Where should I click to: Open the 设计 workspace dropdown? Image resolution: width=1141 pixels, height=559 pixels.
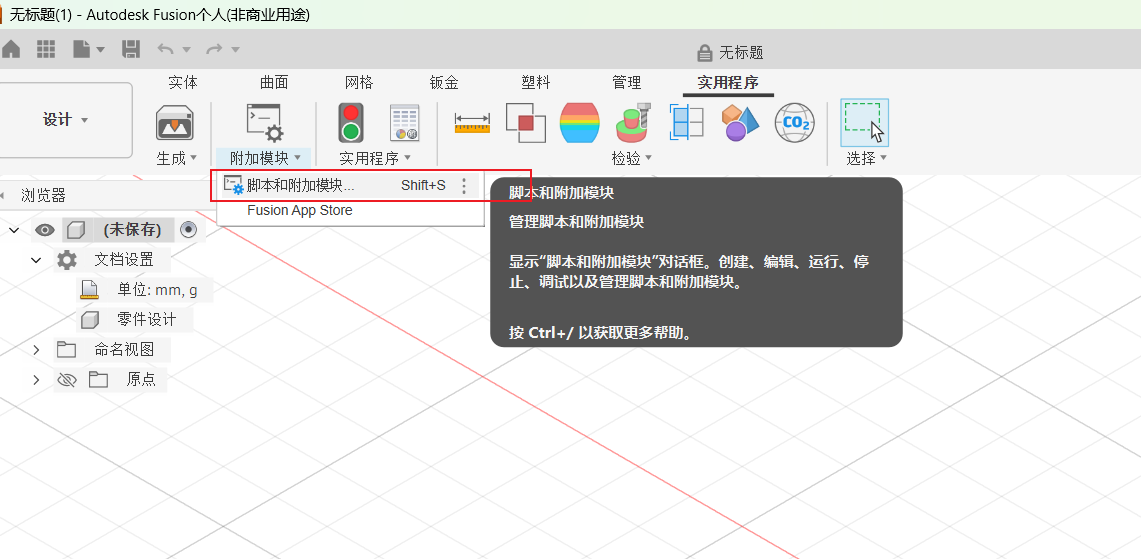coord(65,120)
